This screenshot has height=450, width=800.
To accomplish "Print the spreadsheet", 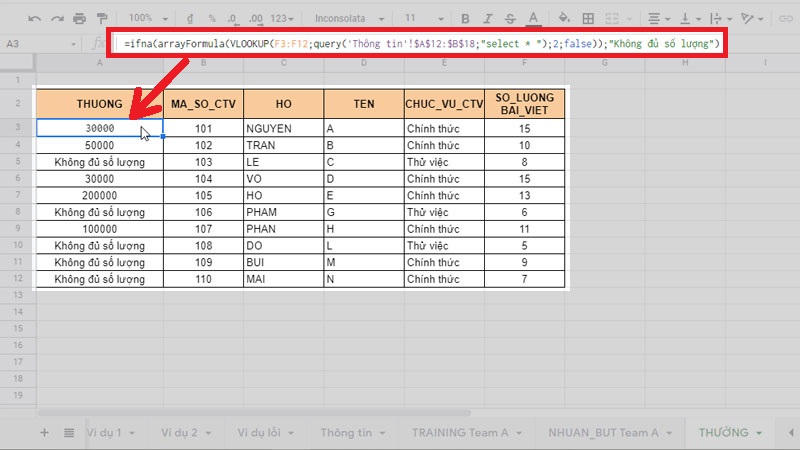I will 79,18.
